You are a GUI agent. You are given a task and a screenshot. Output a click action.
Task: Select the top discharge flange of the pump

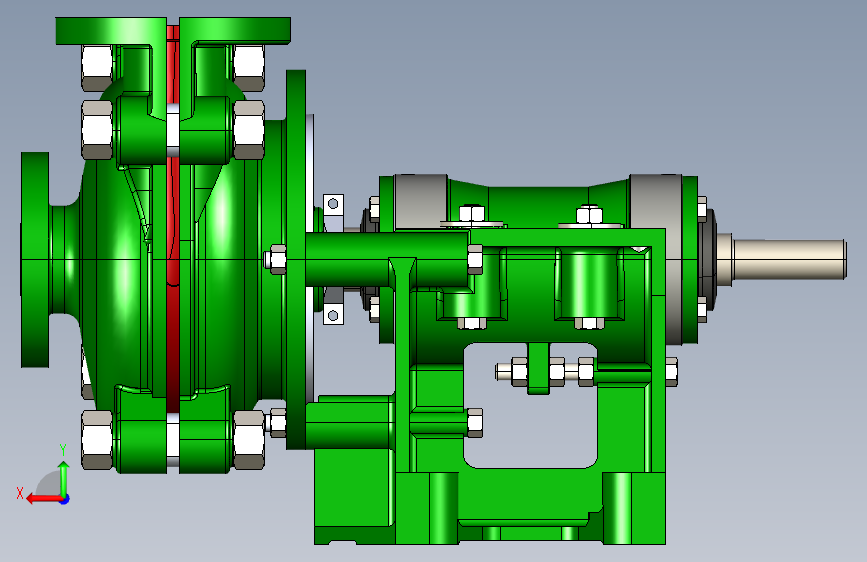pos(173,30)
